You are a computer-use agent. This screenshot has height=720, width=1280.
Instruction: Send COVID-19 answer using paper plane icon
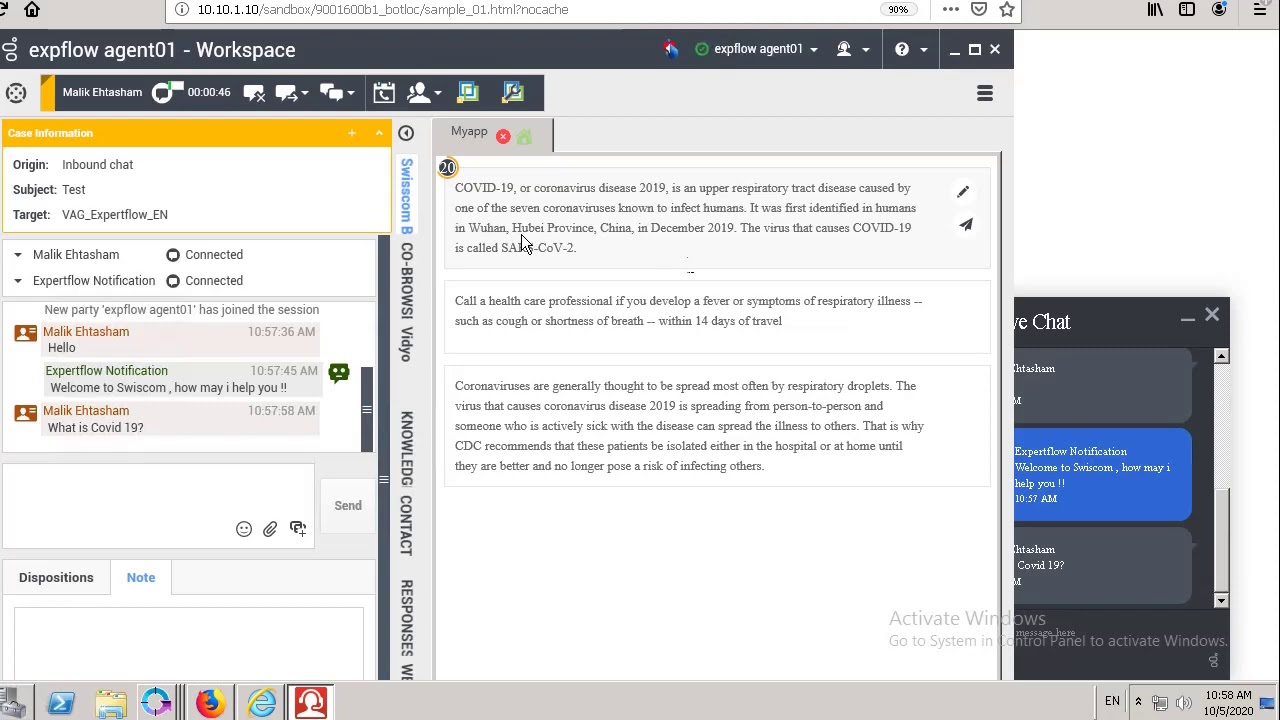[x=966, y=225]
